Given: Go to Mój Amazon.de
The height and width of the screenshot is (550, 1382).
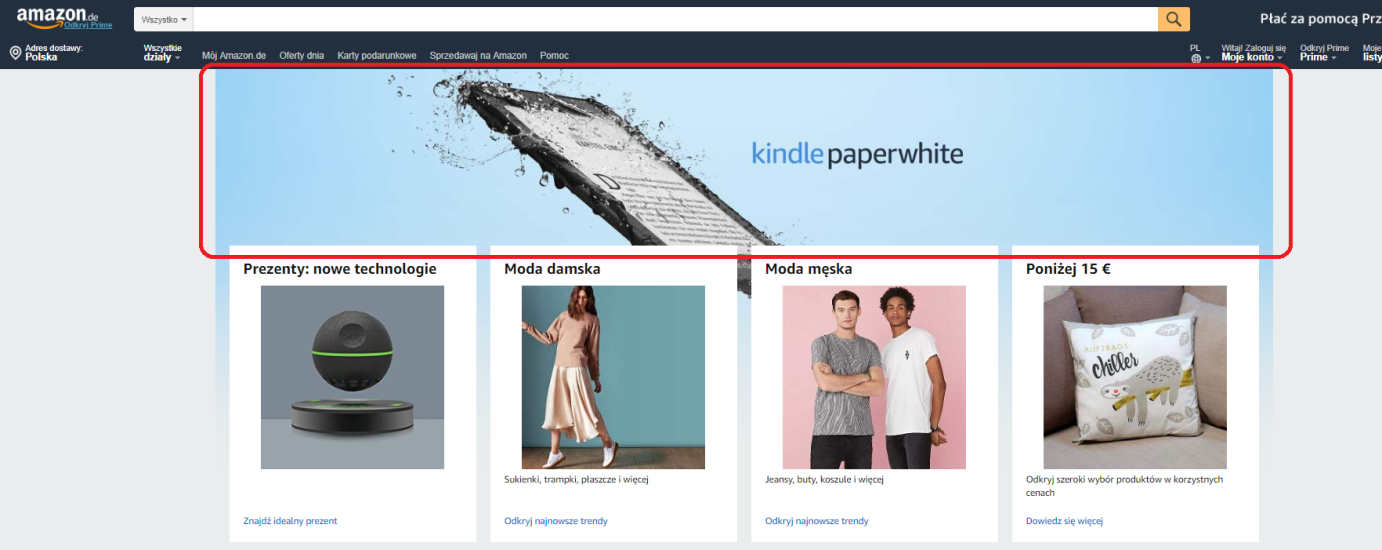Looking at the screenshot, I should tap(234, 56).
